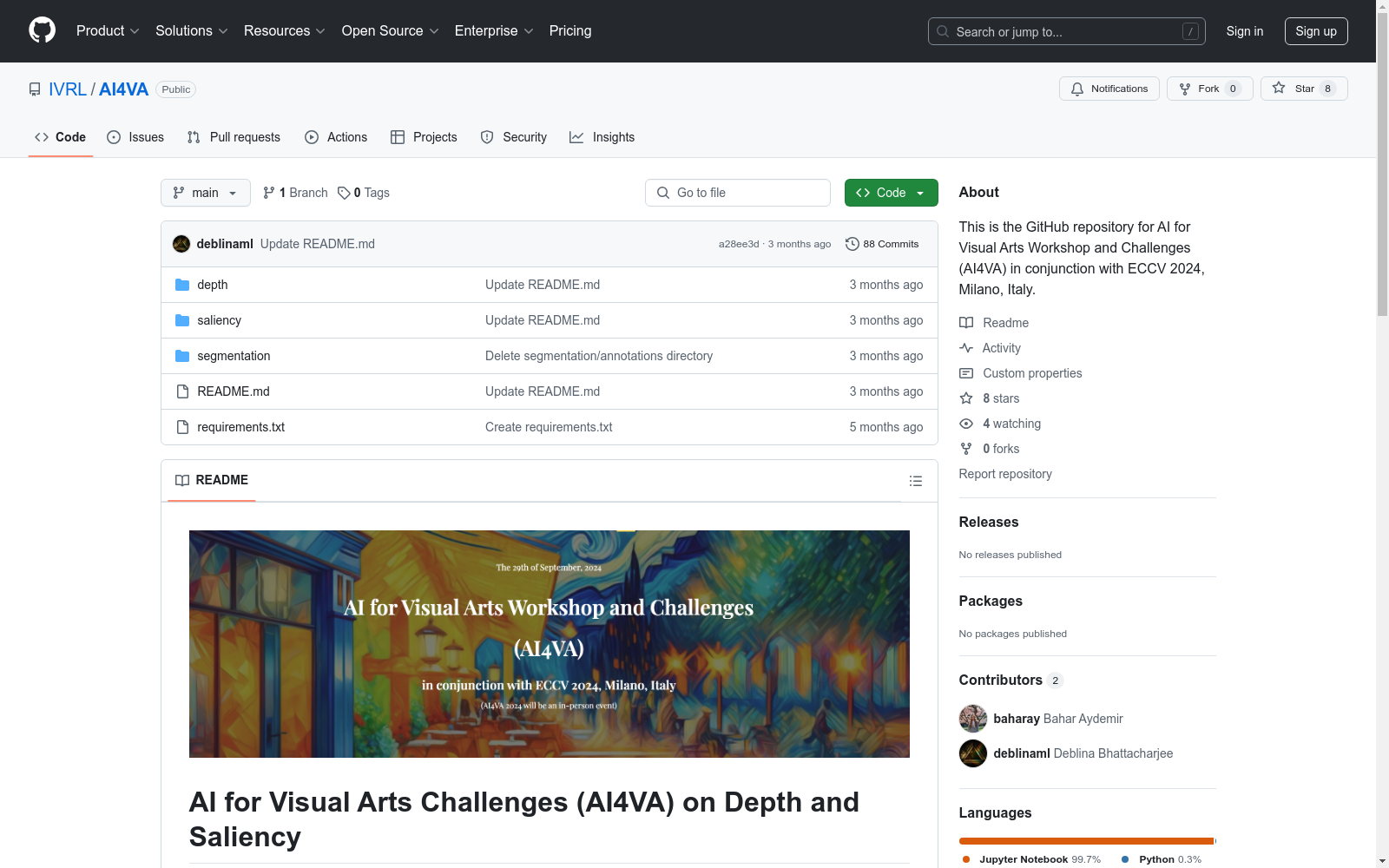The image size is (1389, 868).
Task: Switch to the Insights tab
Action: tap(602, 137)
